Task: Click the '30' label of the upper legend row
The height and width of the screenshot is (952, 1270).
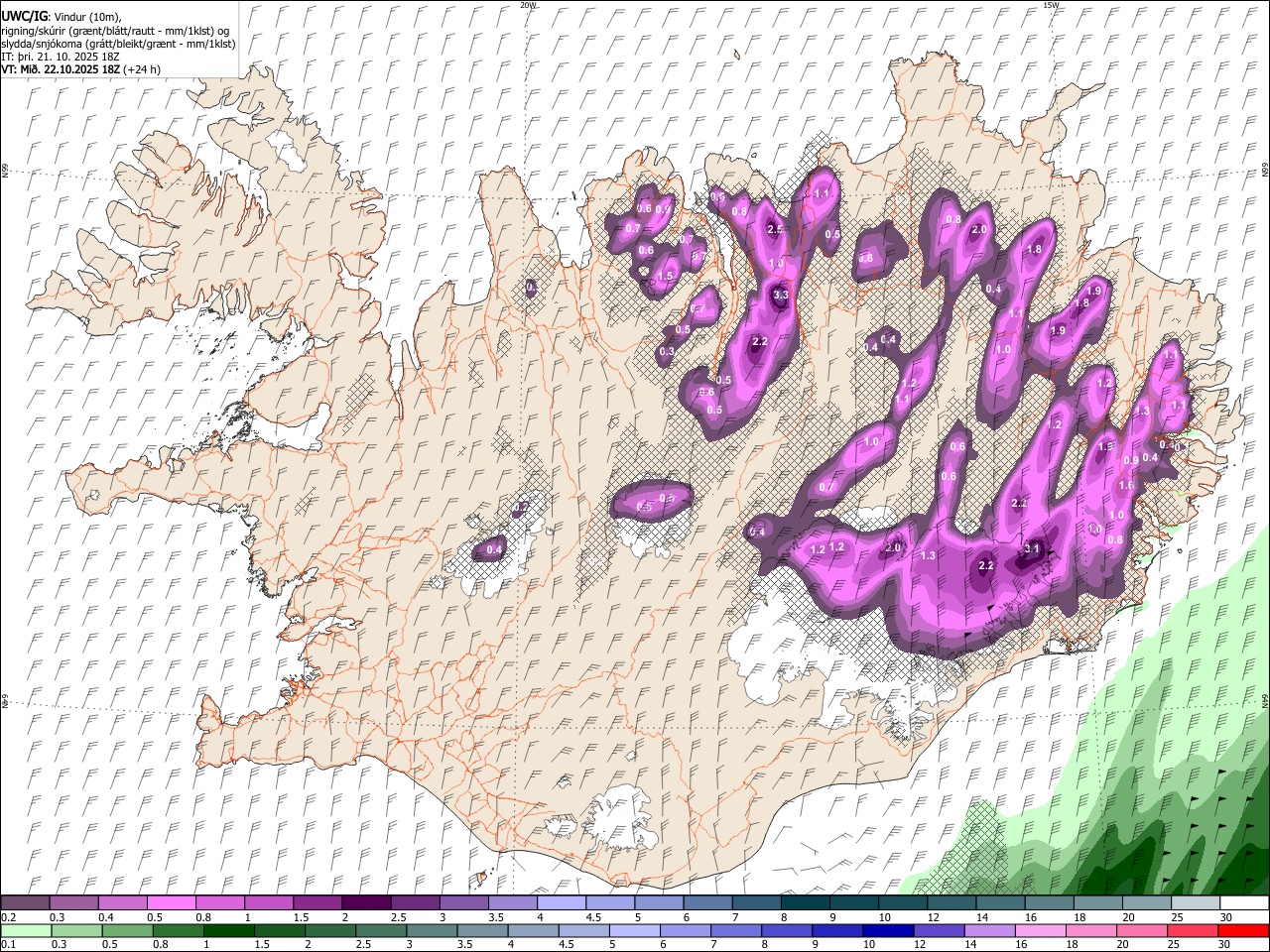Action: [1225, 917]
